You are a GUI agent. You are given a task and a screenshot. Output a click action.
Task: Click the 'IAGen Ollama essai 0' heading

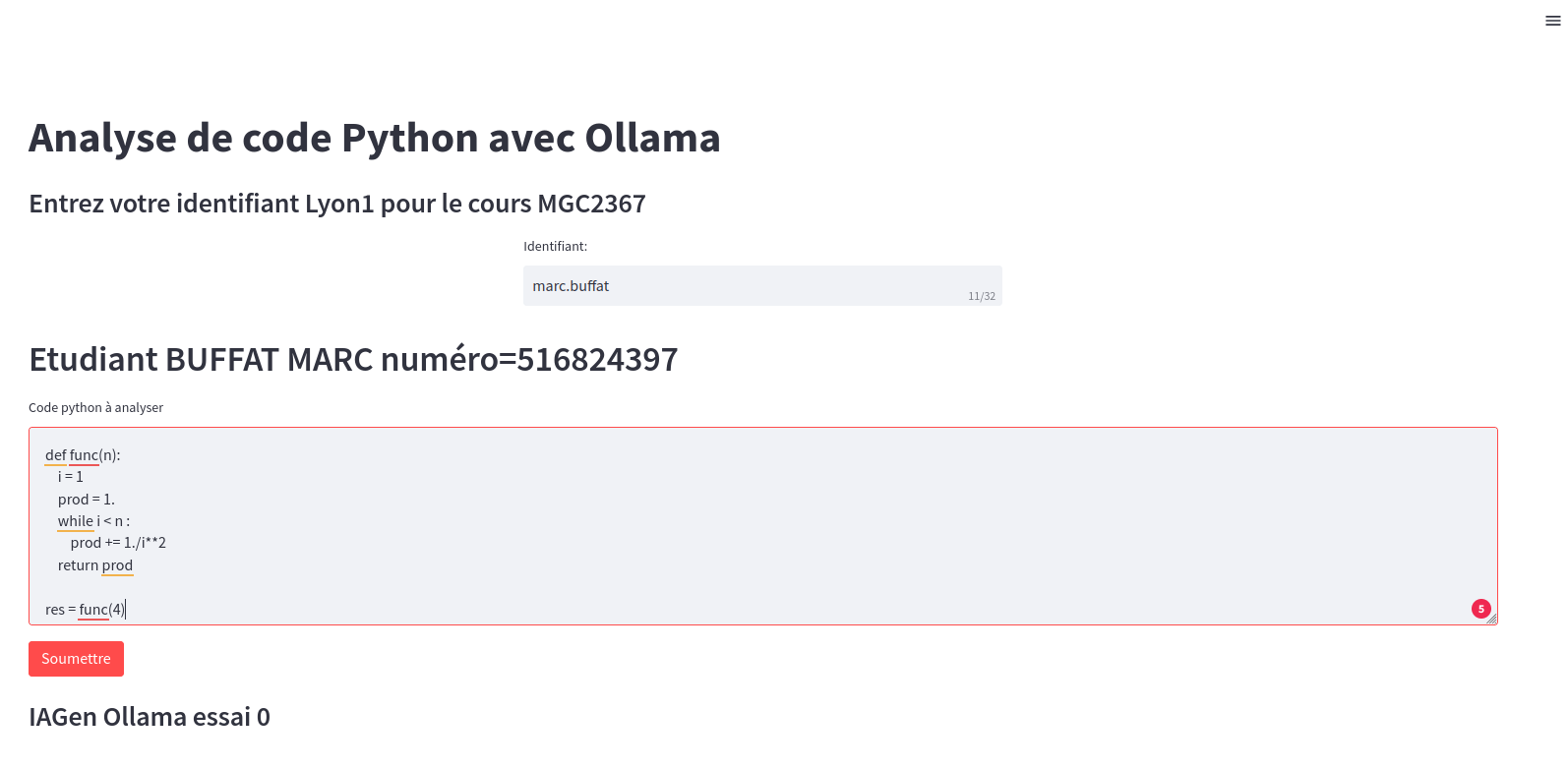(x=150, y=717)
